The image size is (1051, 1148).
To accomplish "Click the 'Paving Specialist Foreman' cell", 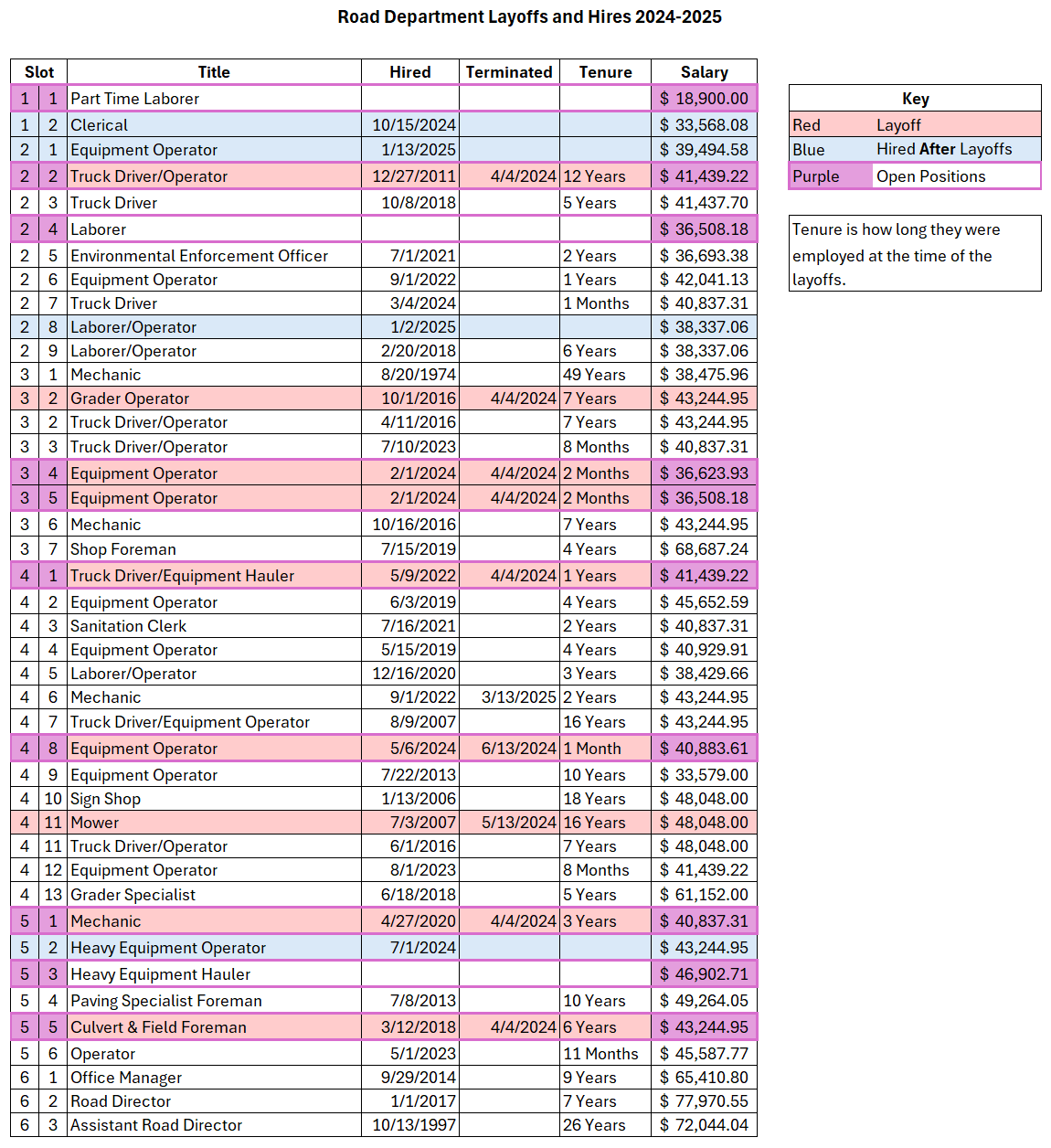I will (x=214, y=1001).
